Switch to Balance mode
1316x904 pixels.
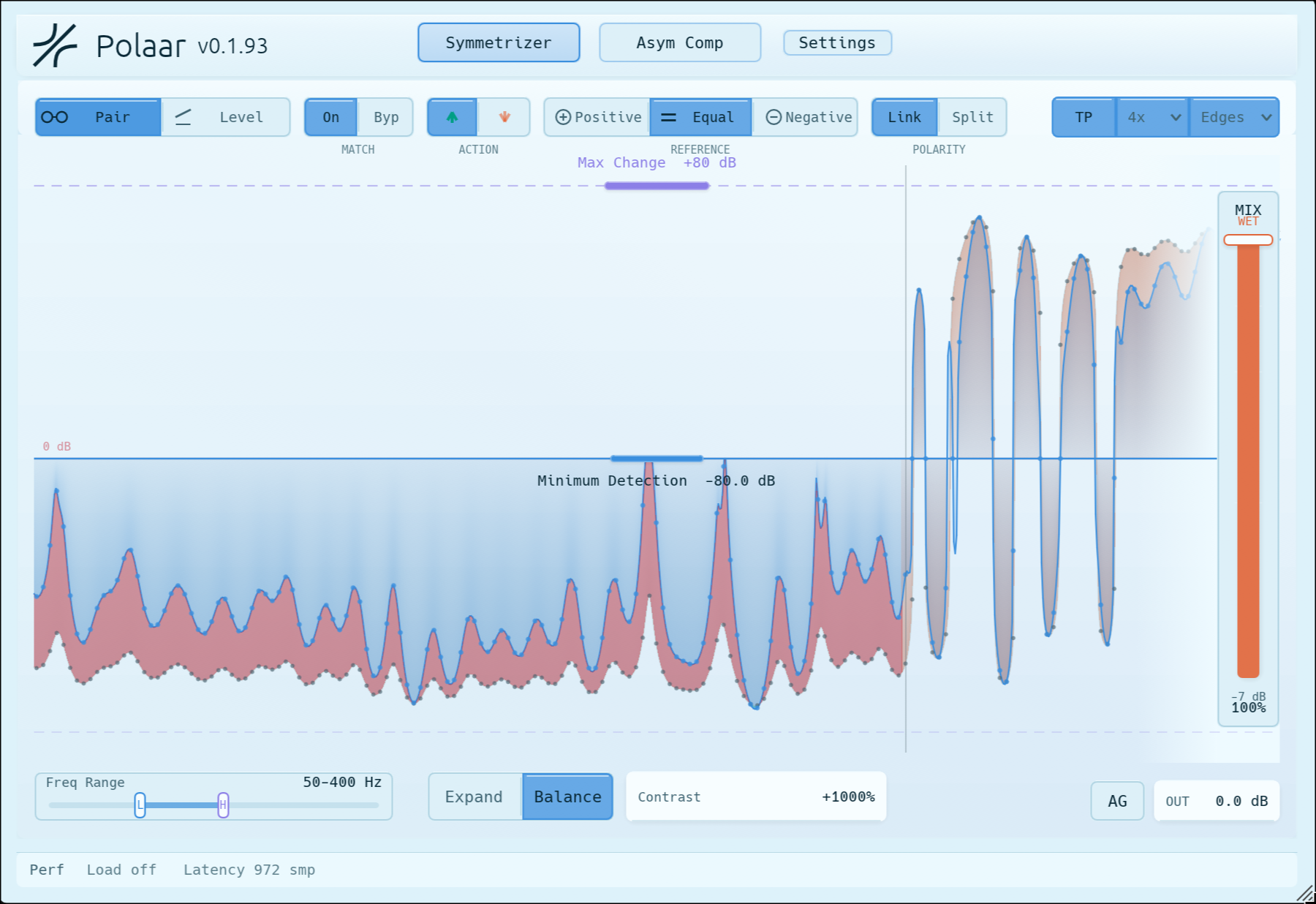click(x=567, y=796)
